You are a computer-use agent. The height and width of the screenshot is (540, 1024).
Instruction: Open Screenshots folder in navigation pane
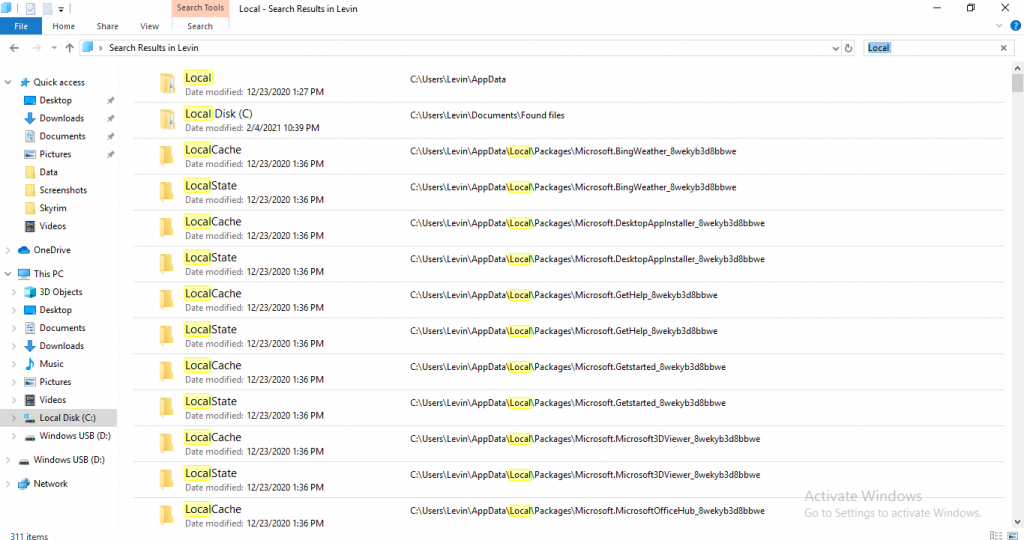pyautogui.click(x=63, y=190)
